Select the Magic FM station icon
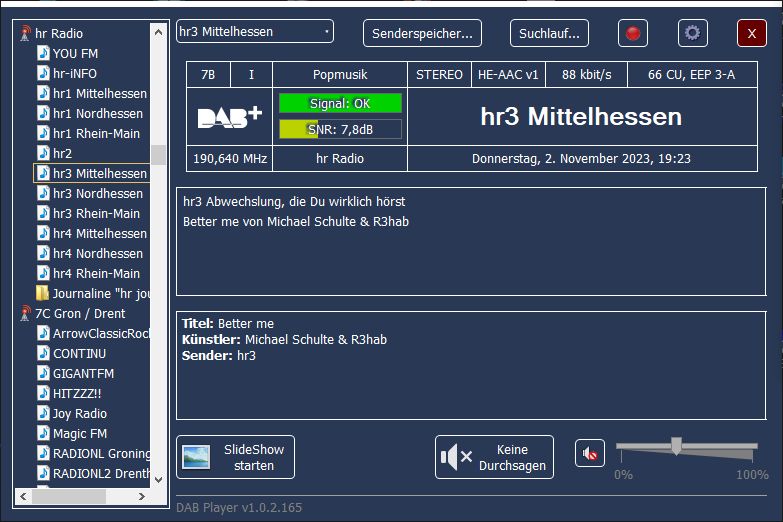 (x=43, y=433)
